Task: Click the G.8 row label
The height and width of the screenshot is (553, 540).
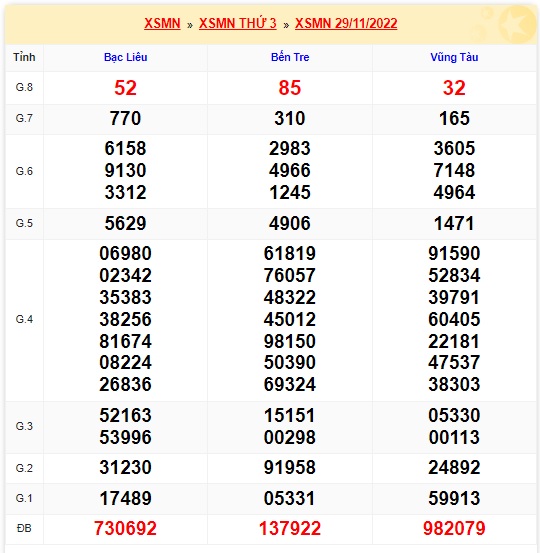Action: click(x=24, y=87)
